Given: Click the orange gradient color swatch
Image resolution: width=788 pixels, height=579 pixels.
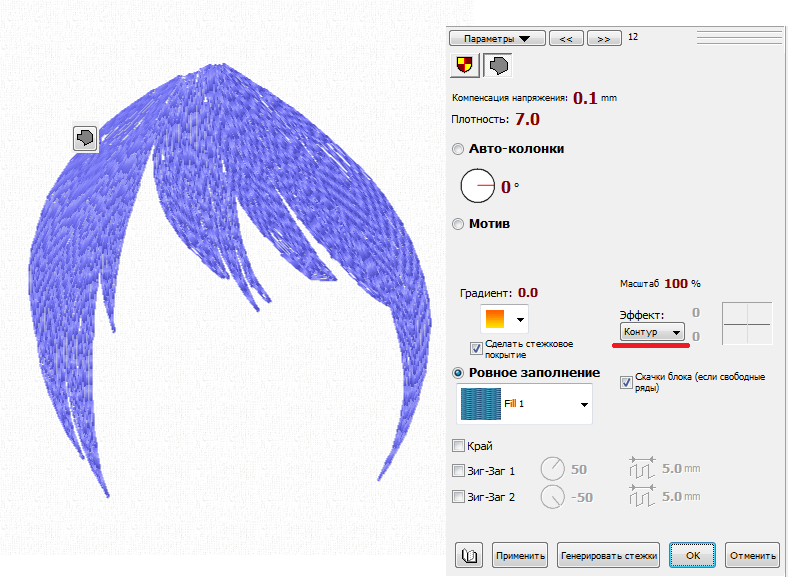Looking at the screenshot, I should click(495, 319).
